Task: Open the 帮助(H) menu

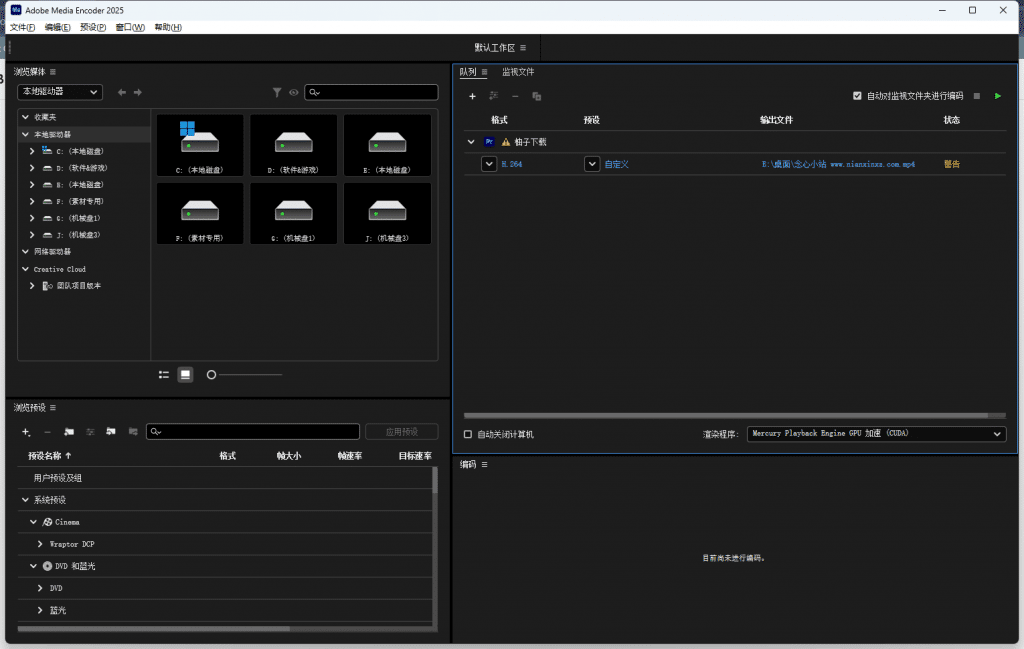Action: click(168, 27)
